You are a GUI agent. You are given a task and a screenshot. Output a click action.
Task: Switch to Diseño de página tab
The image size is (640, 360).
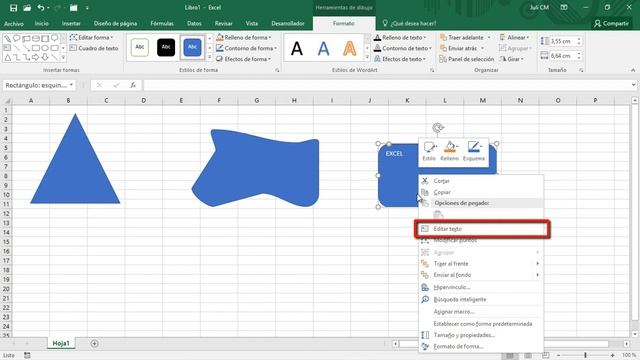click(x=116, y=23)
